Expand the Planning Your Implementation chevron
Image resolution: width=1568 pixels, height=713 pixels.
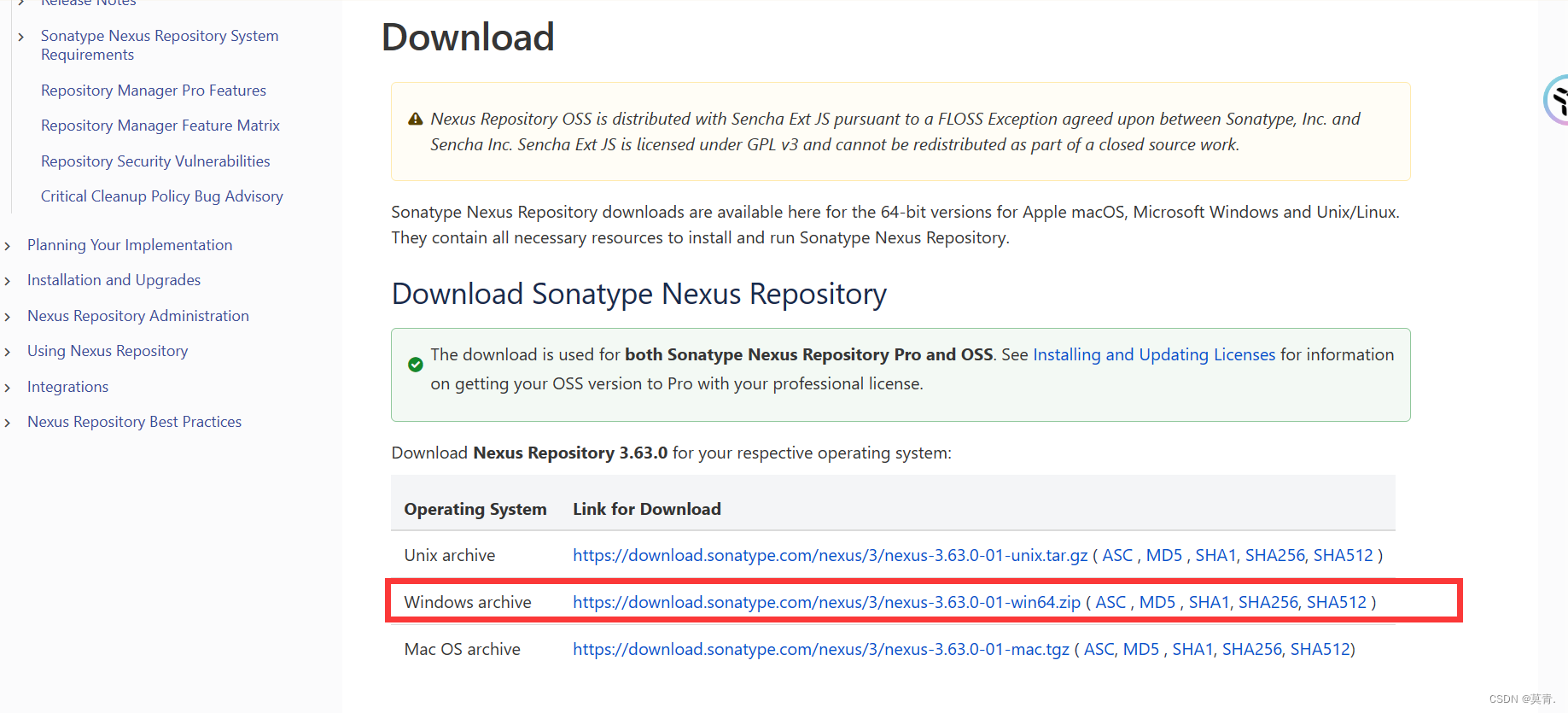coord(8,246)
